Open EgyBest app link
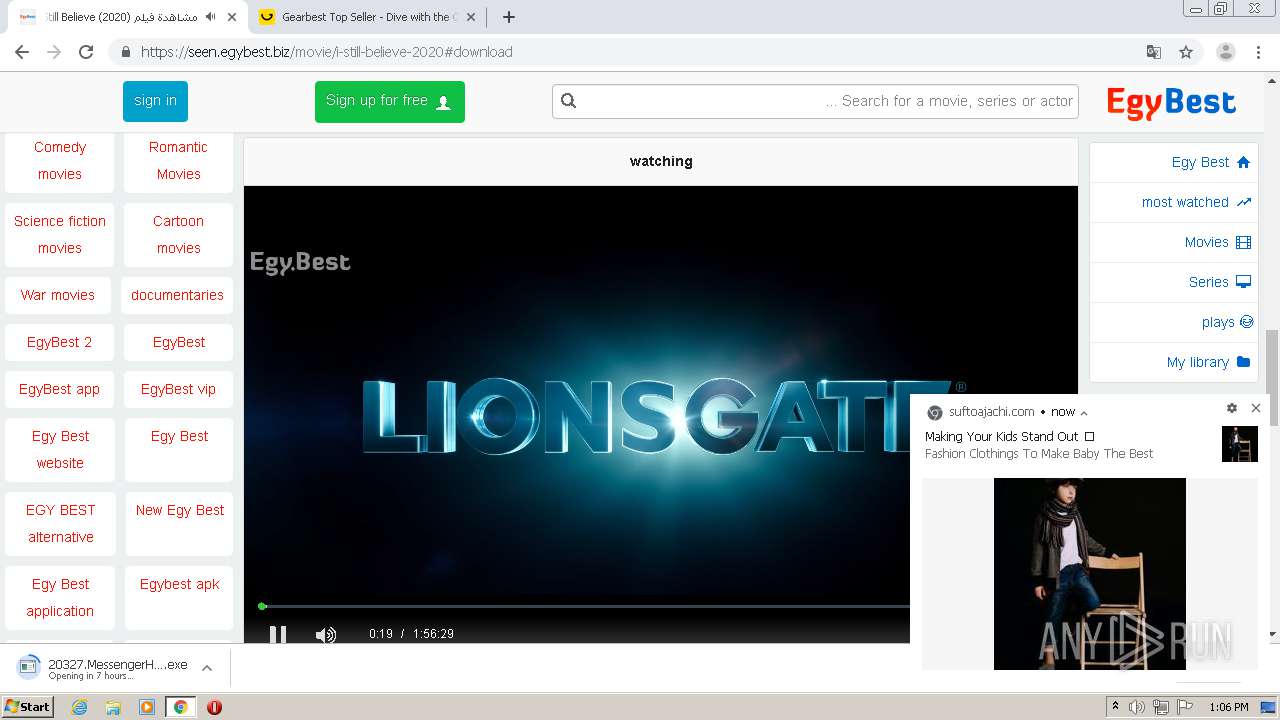 60,389
